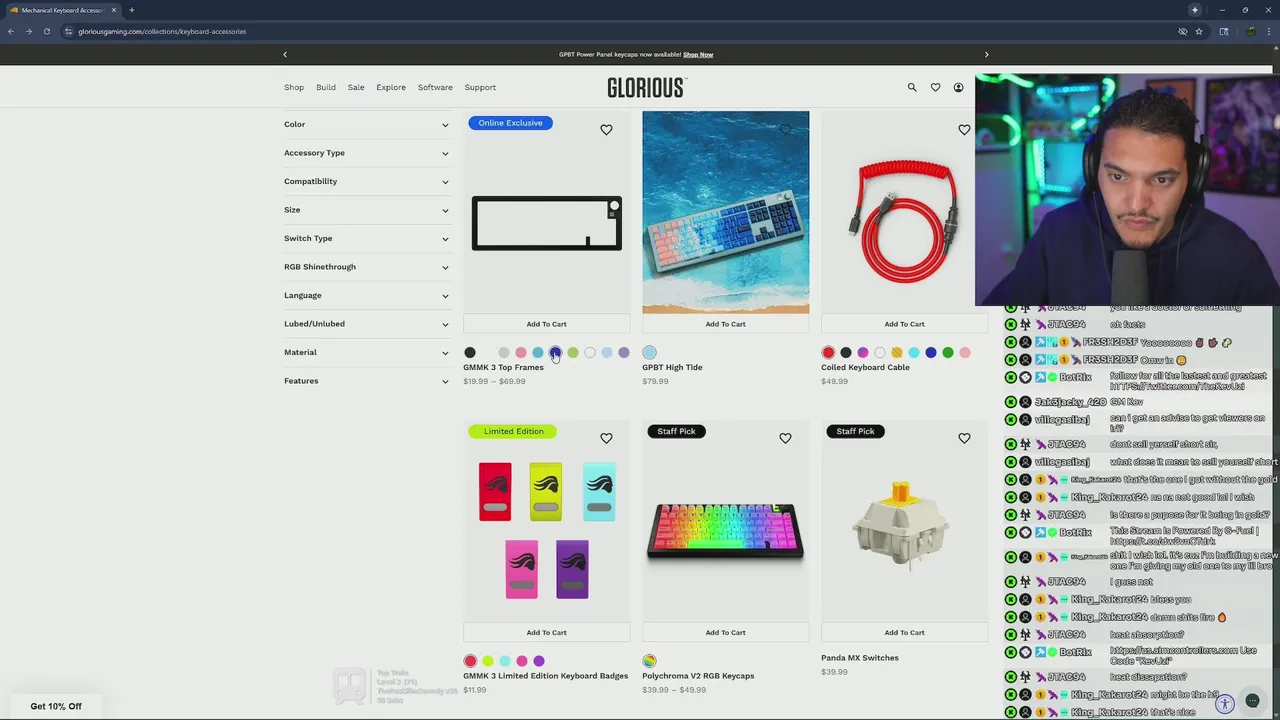The image size is (1280, 720).
Task: Open the account profile icon in header
Action: pyautogui.click(x=958, y=87)
